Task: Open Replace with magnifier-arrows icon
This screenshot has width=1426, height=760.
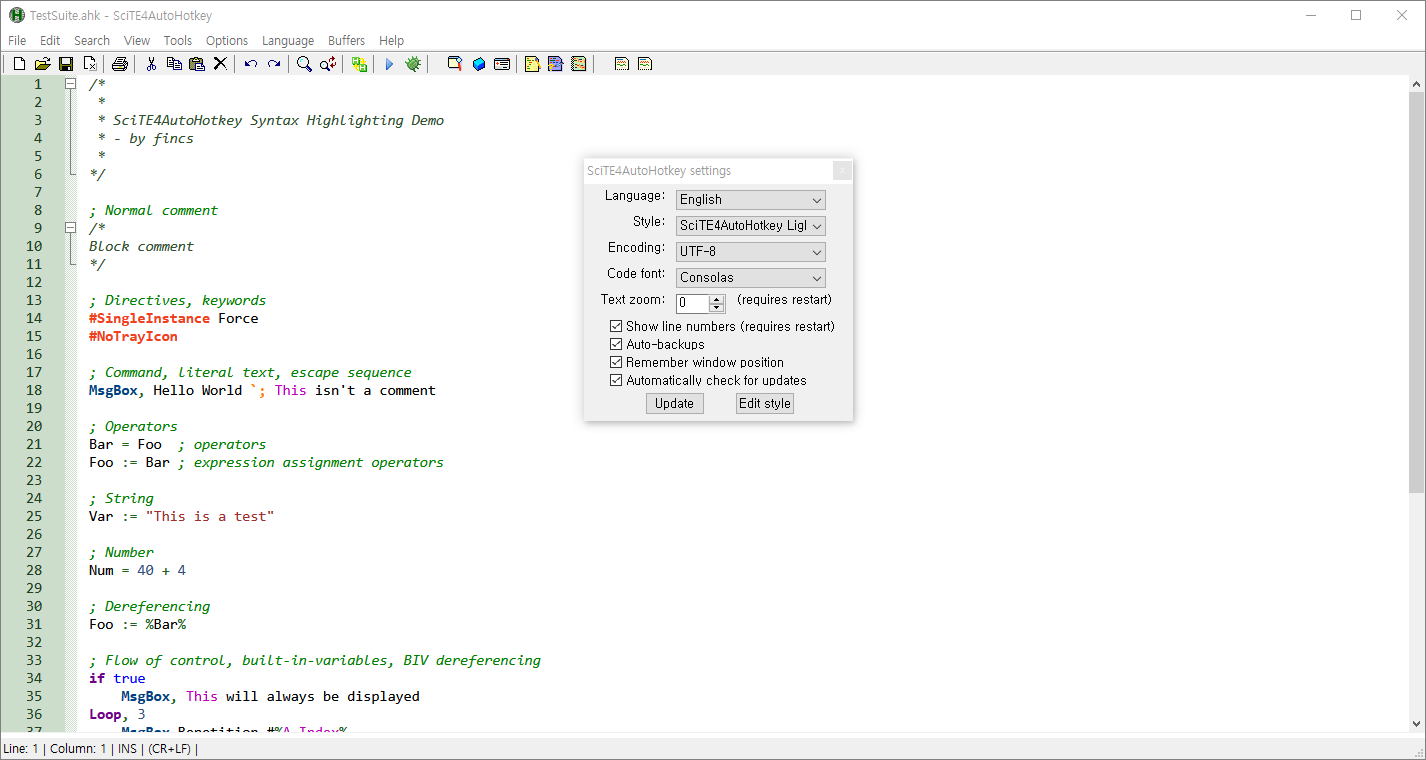Action: 328,64
